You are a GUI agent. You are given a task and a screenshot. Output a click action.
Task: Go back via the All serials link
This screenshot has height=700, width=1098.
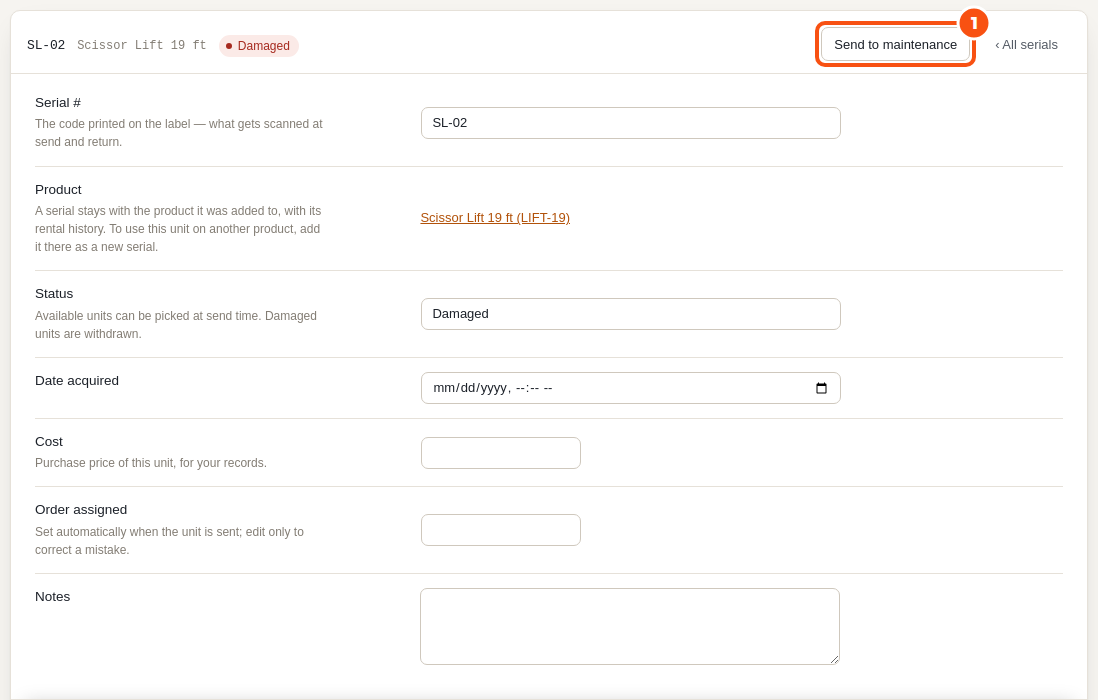pos(1026,45)
